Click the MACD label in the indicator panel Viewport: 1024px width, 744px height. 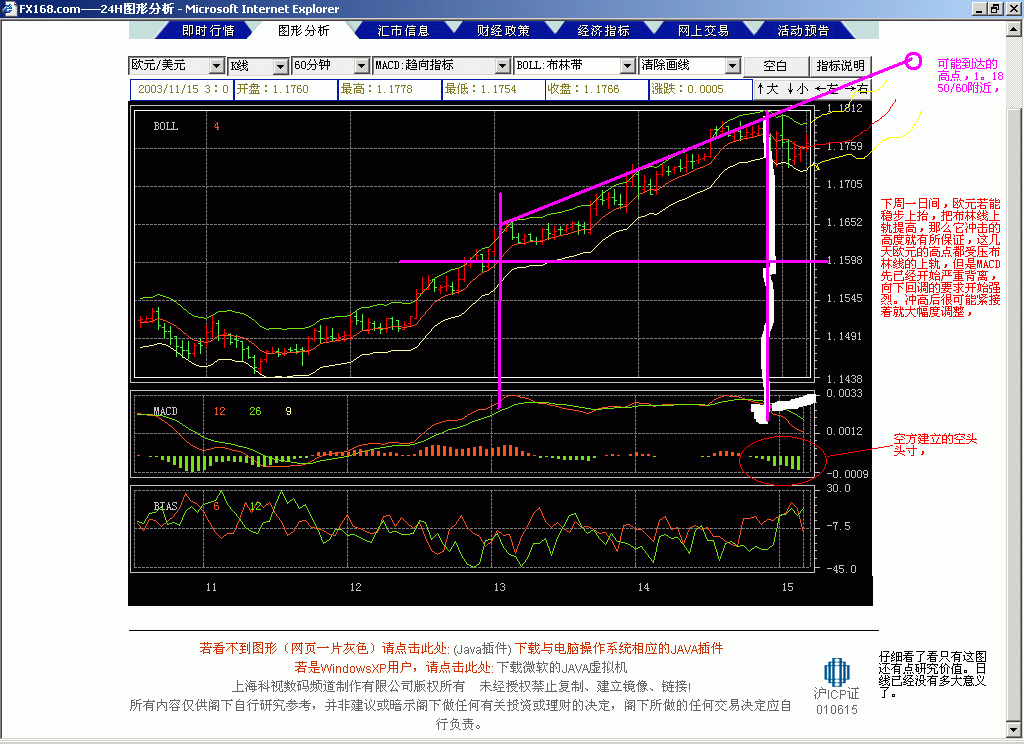(165, 411)
